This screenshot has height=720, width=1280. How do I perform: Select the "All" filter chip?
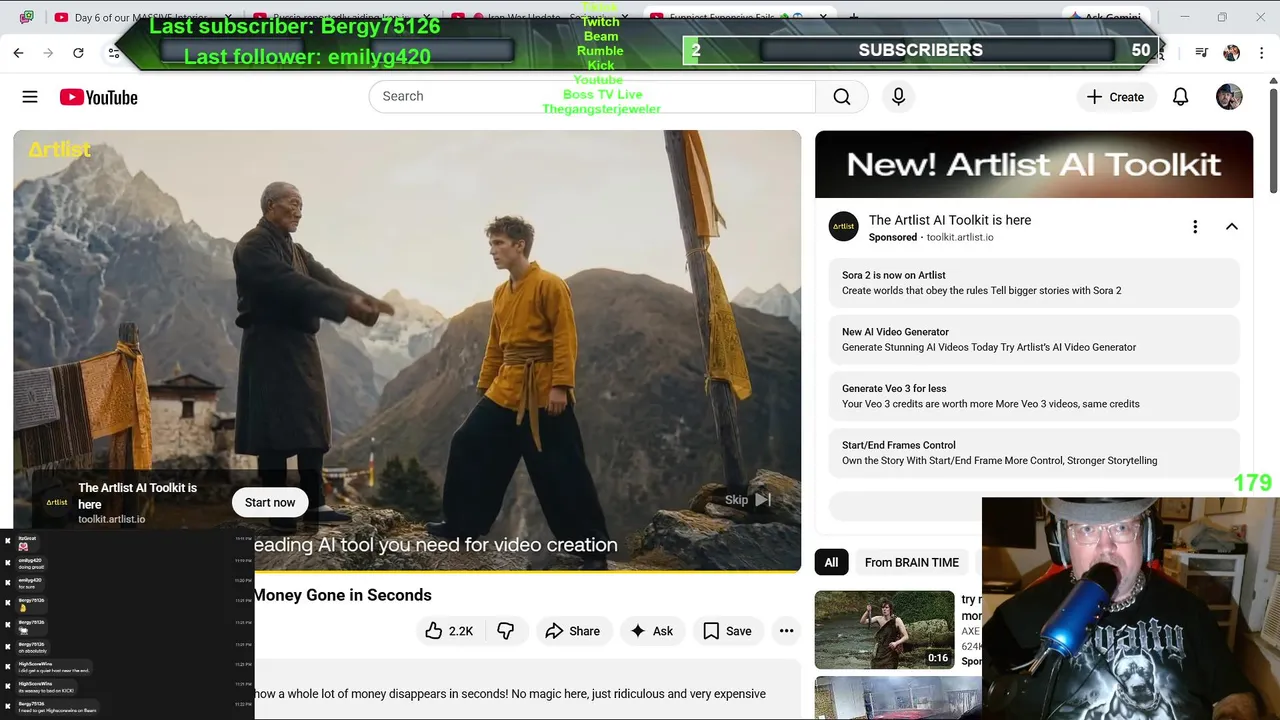831,562
